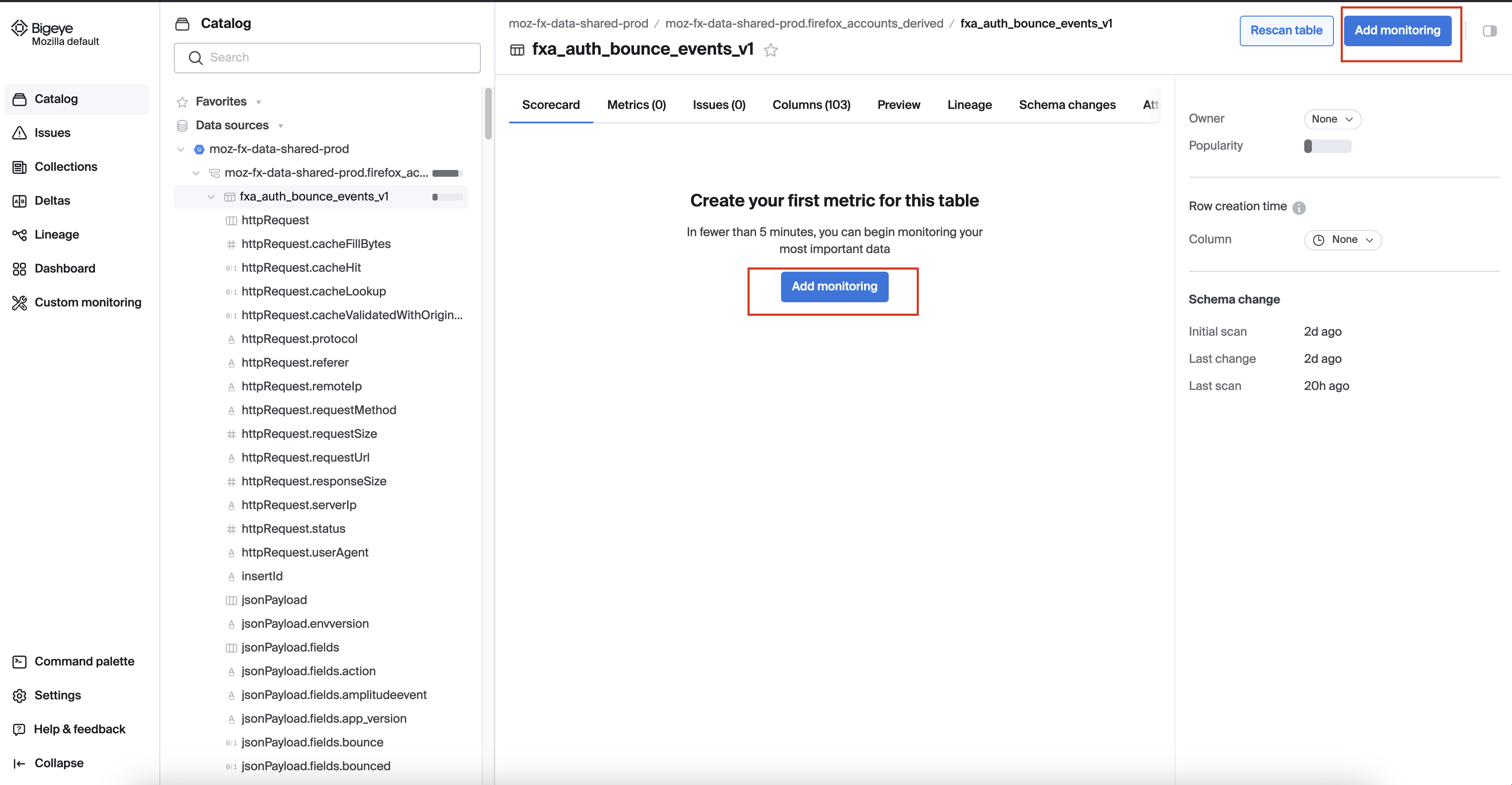Open Deltas from the left navigation
The width and height of the screenshot is (1512, 785).
point(52,200)
